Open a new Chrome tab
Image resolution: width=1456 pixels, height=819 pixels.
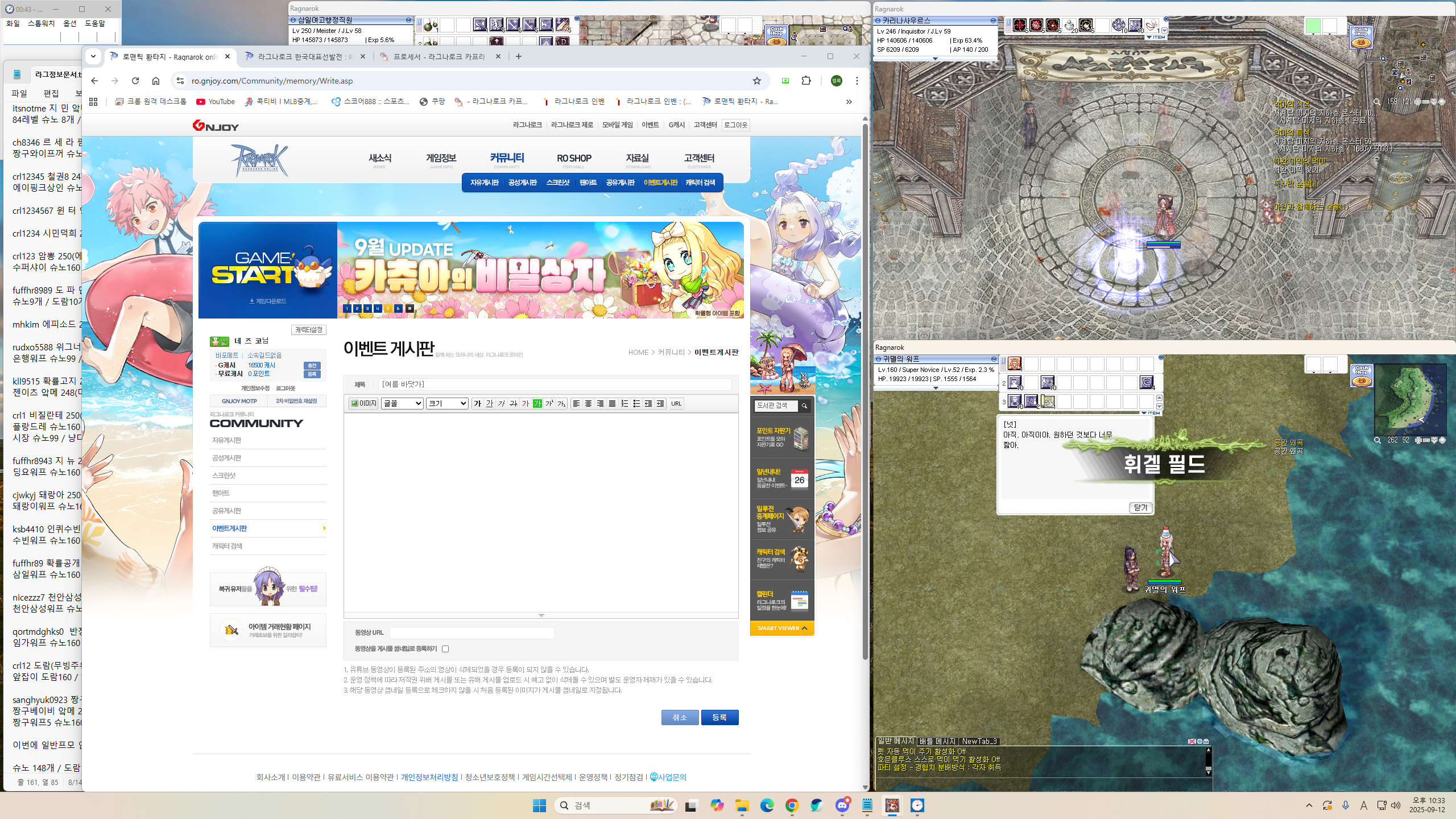click(x=518, y=56)
